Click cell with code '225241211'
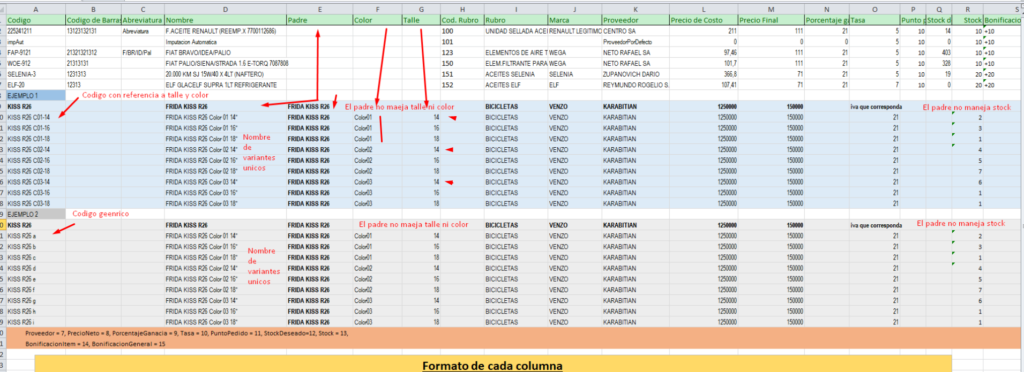Image resolution: width=1024 pixels, height=372 pixels. [35, 31]
